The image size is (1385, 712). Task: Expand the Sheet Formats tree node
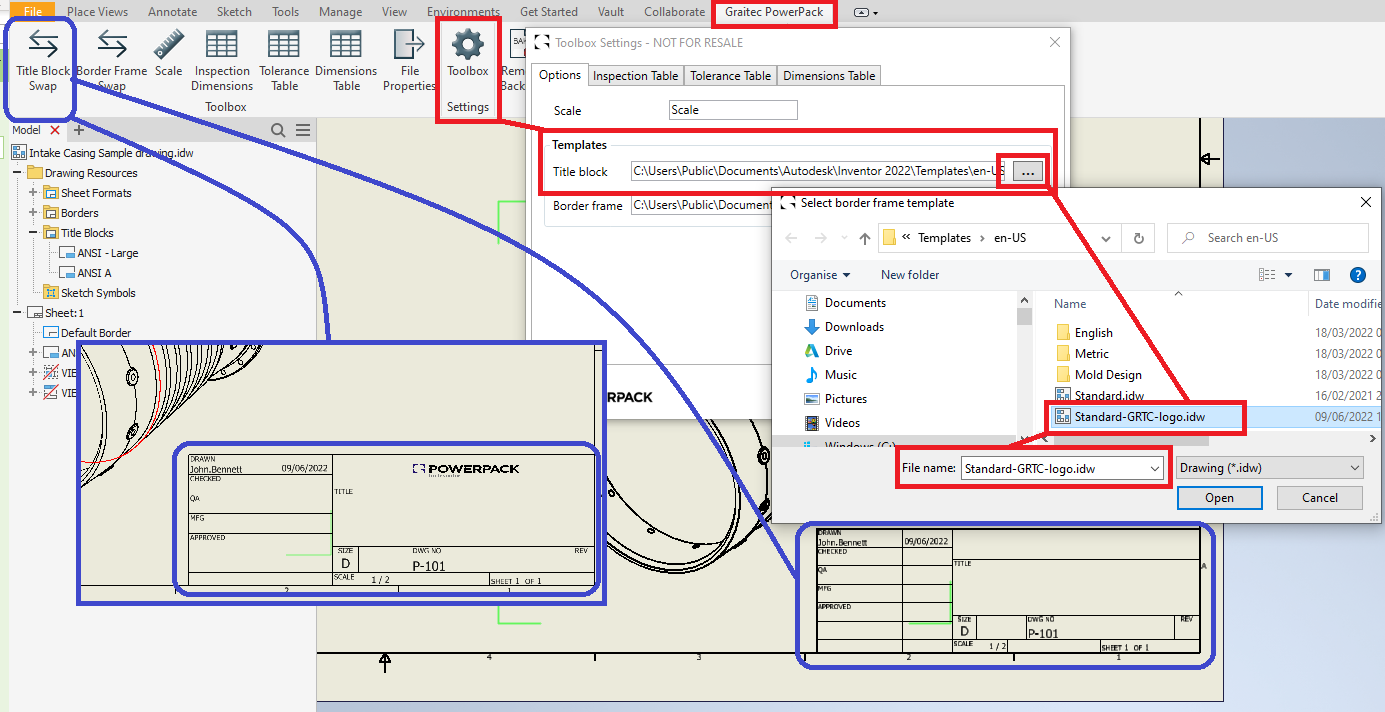34,193
